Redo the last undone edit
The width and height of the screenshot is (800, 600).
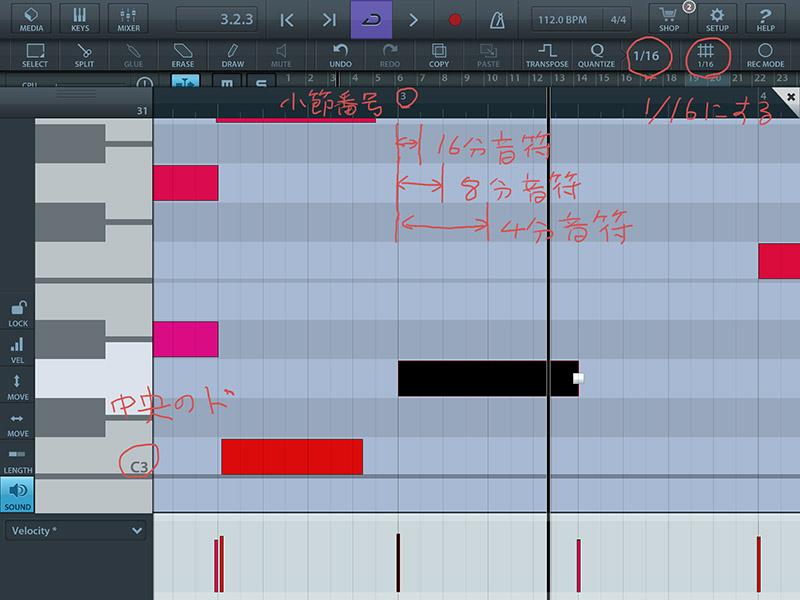pyautogui.click(x=390, y=55)
